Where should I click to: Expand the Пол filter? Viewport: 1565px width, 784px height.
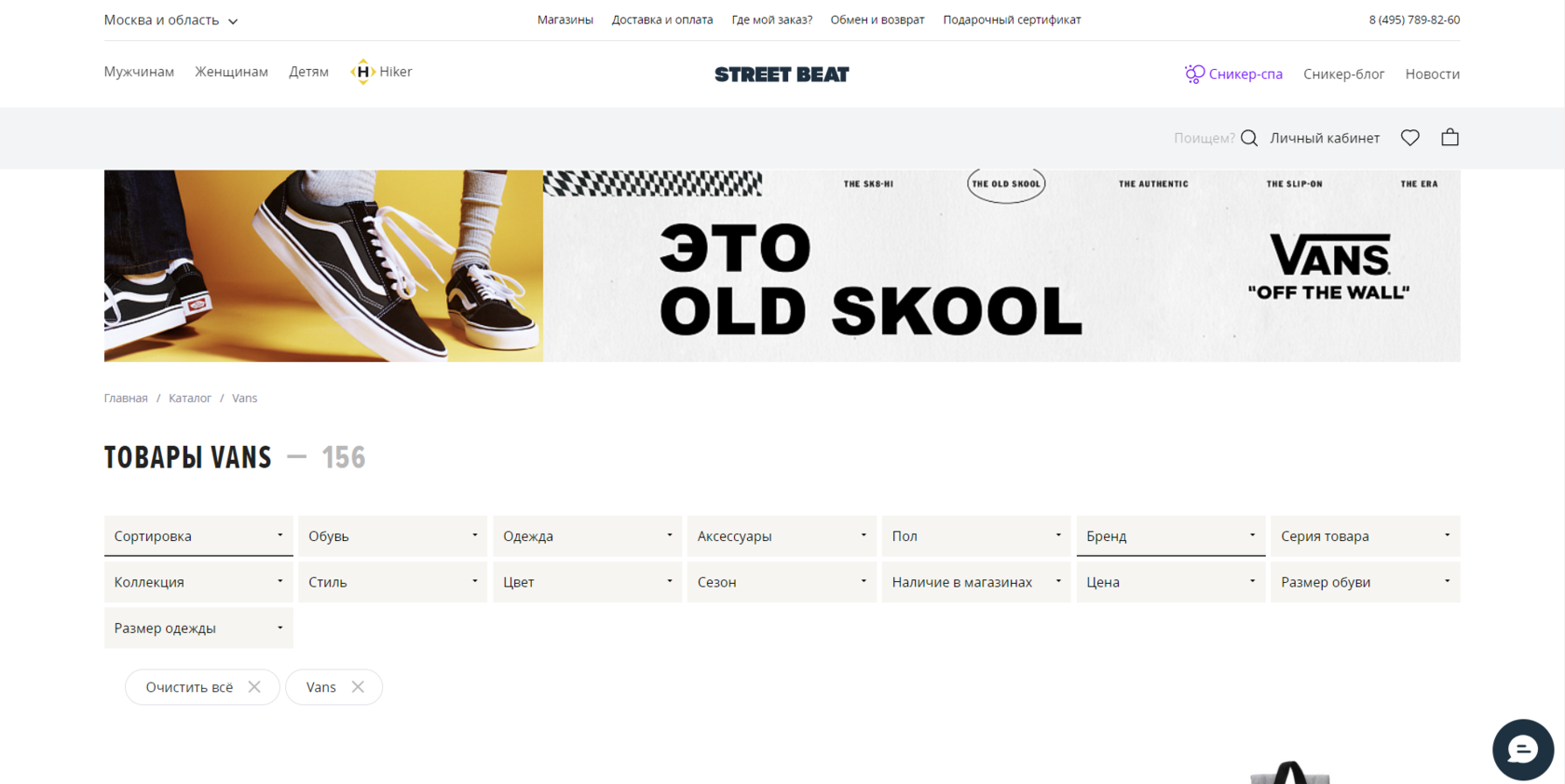(x=976, y=536)
